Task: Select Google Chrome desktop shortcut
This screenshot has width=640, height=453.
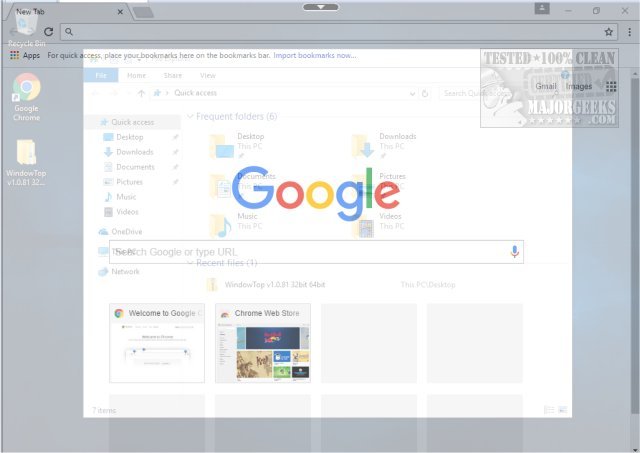Action: tap(27, 97)
